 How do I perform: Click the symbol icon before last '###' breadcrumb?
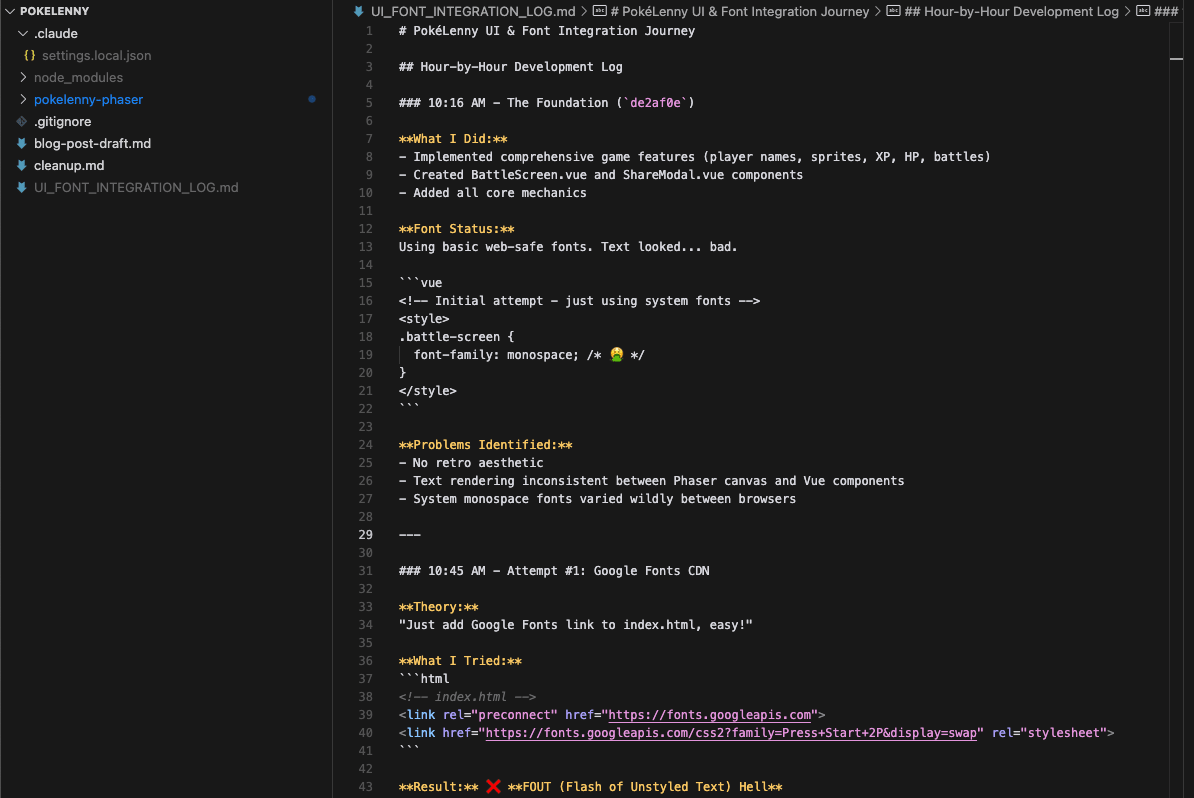(1143, 11)
